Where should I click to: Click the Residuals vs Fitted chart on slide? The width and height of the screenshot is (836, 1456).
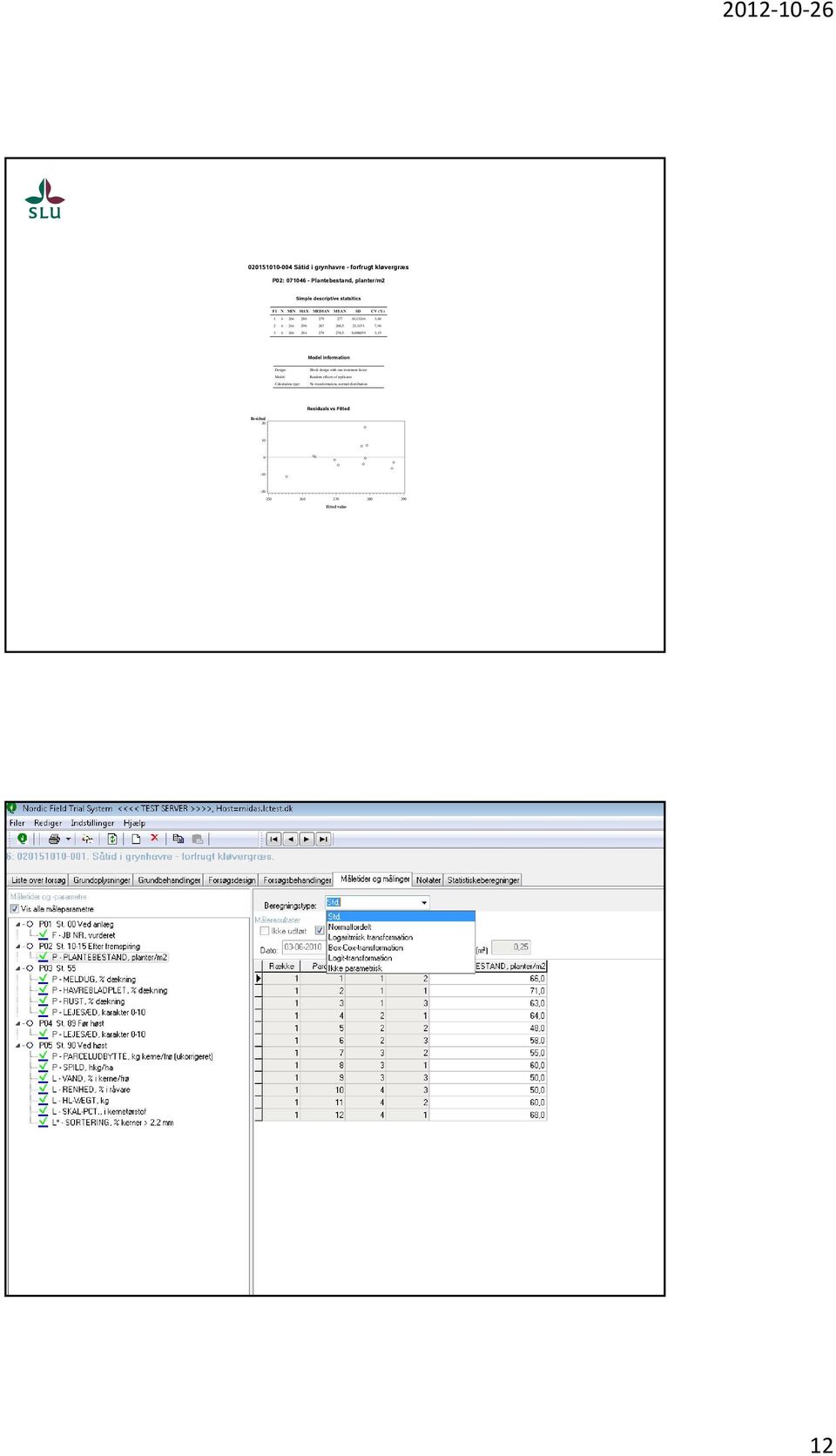pyautogui.click(x=331, y=457)
